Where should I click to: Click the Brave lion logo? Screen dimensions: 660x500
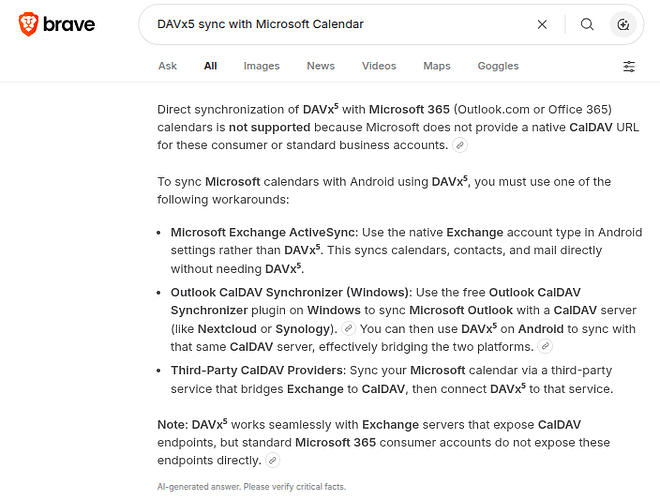[28, 24]
